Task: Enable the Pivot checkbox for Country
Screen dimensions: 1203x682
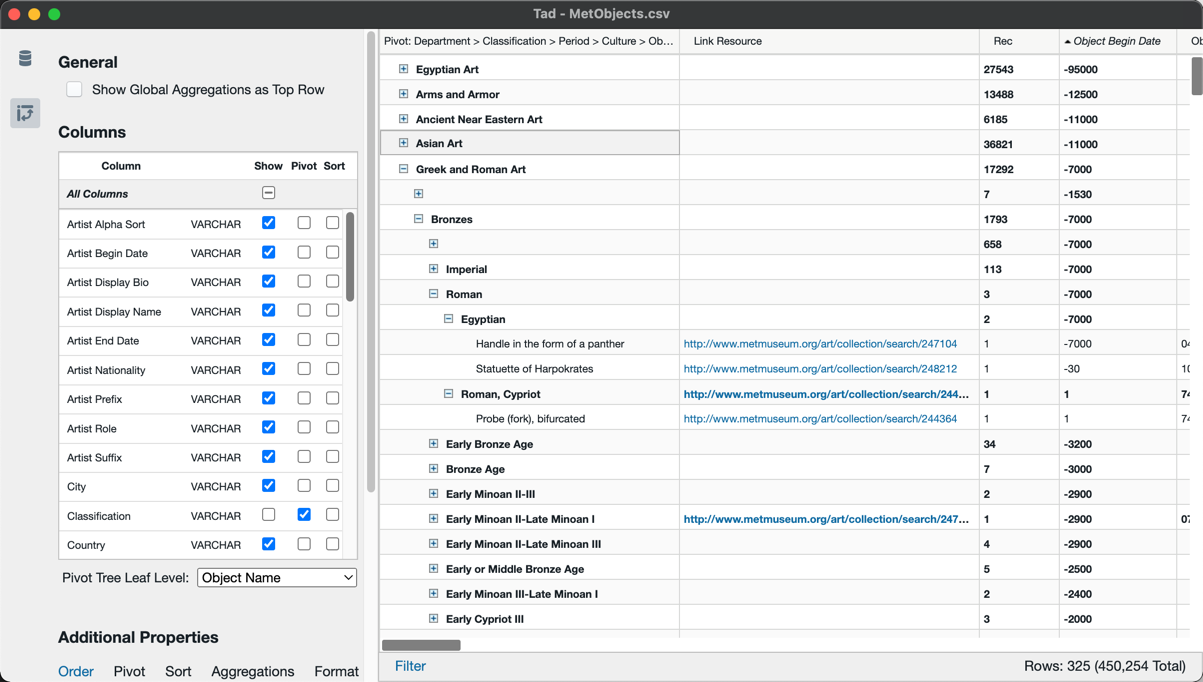Action: pos(303,544)
